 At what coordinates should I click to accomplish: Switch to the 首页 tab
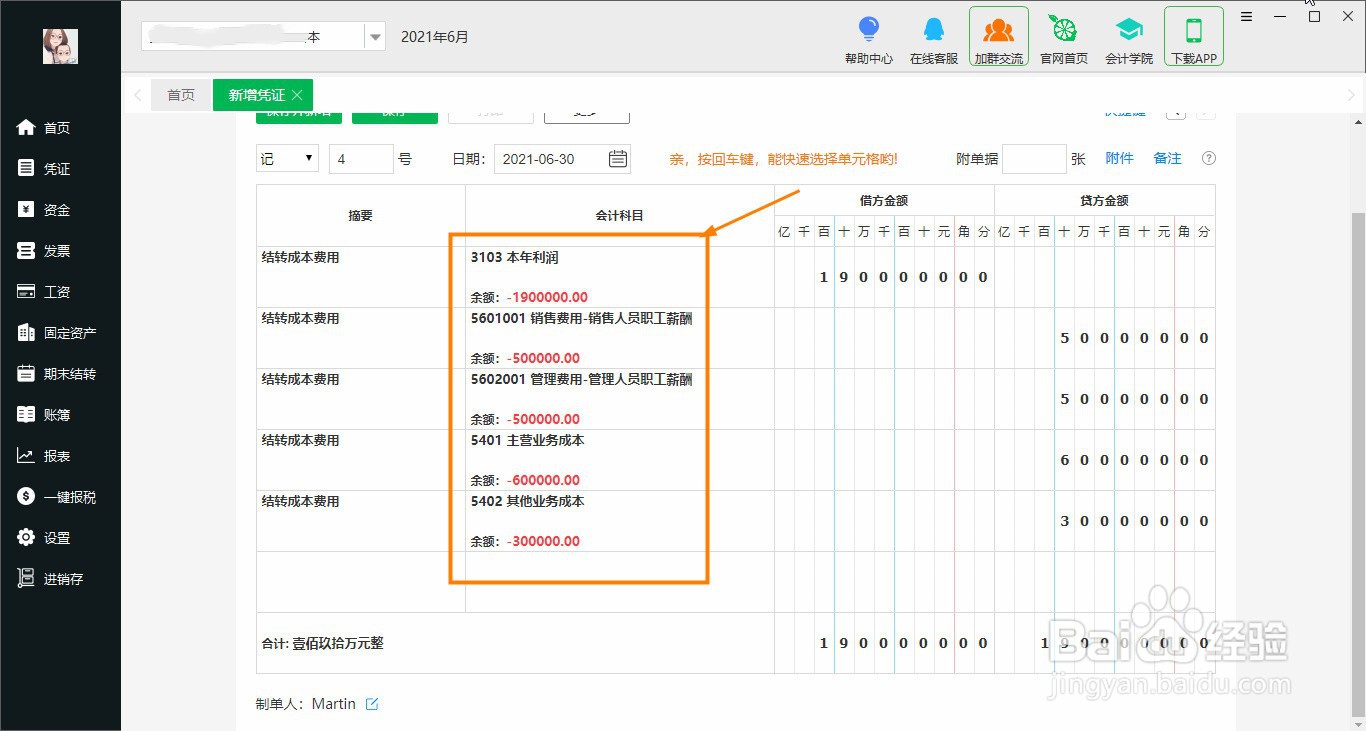click(181, 95)
